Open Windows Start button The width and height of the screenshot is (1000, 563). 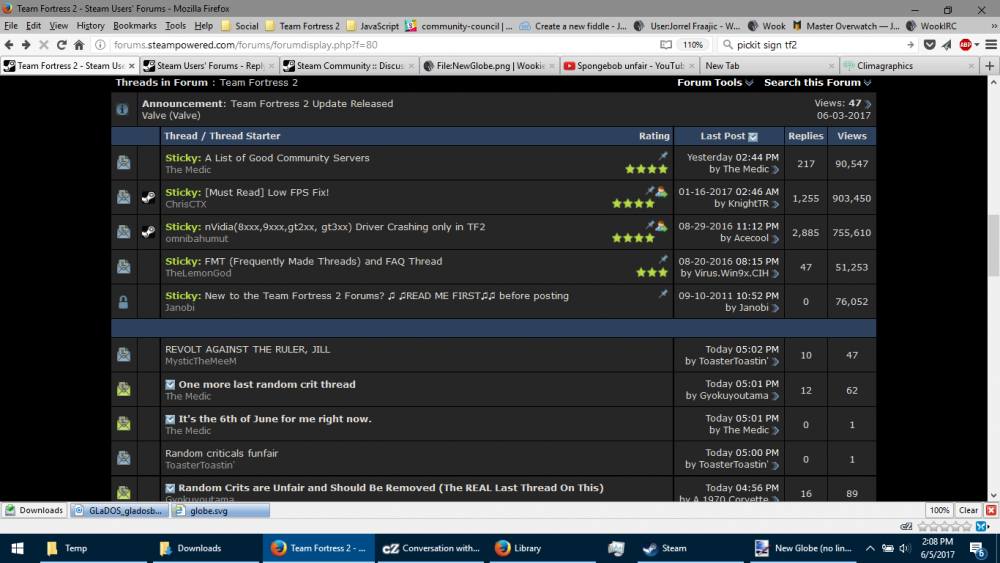pos(17,548)
